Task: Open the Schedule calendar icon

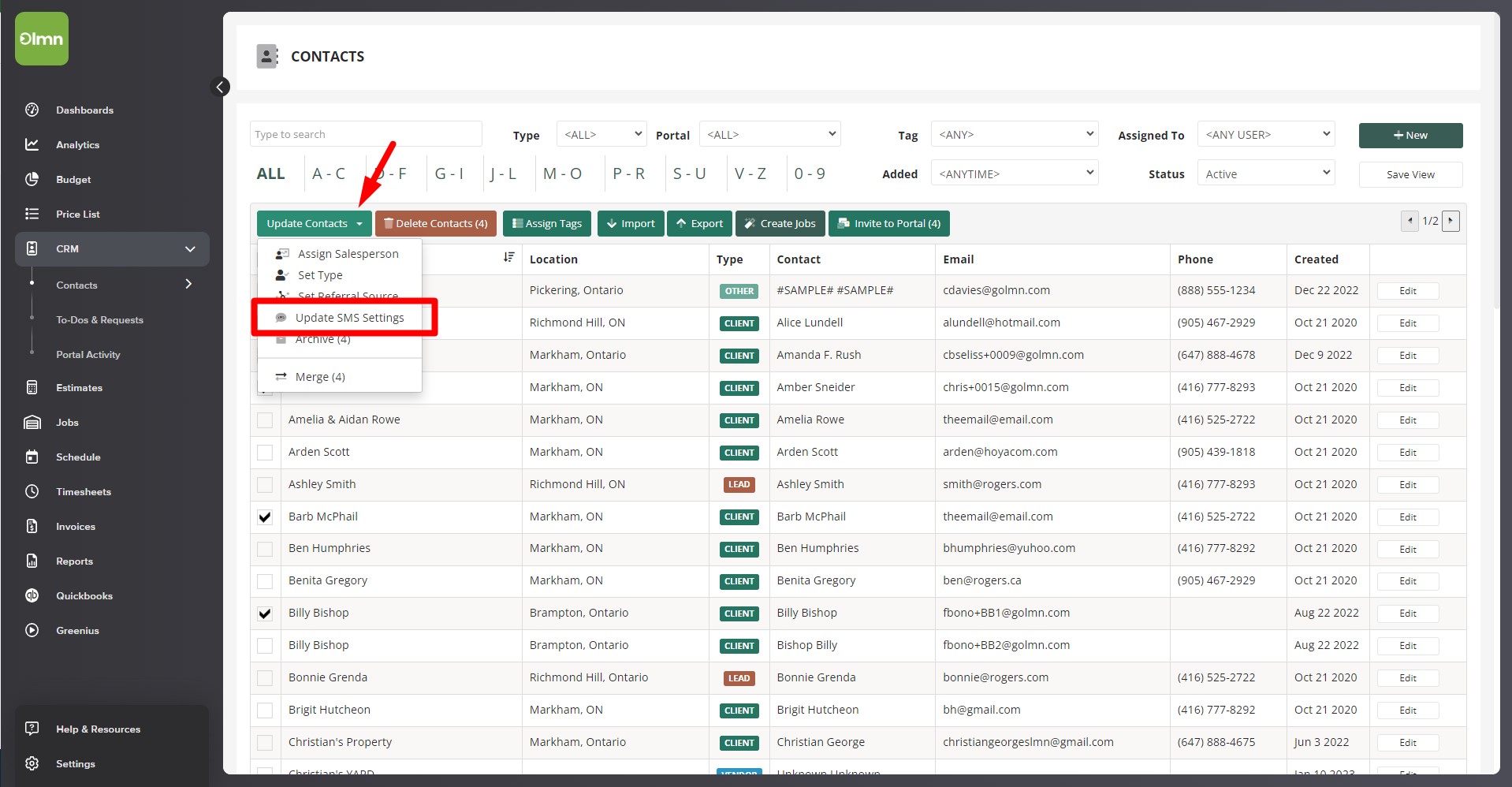Action: [x=32, y=457]
